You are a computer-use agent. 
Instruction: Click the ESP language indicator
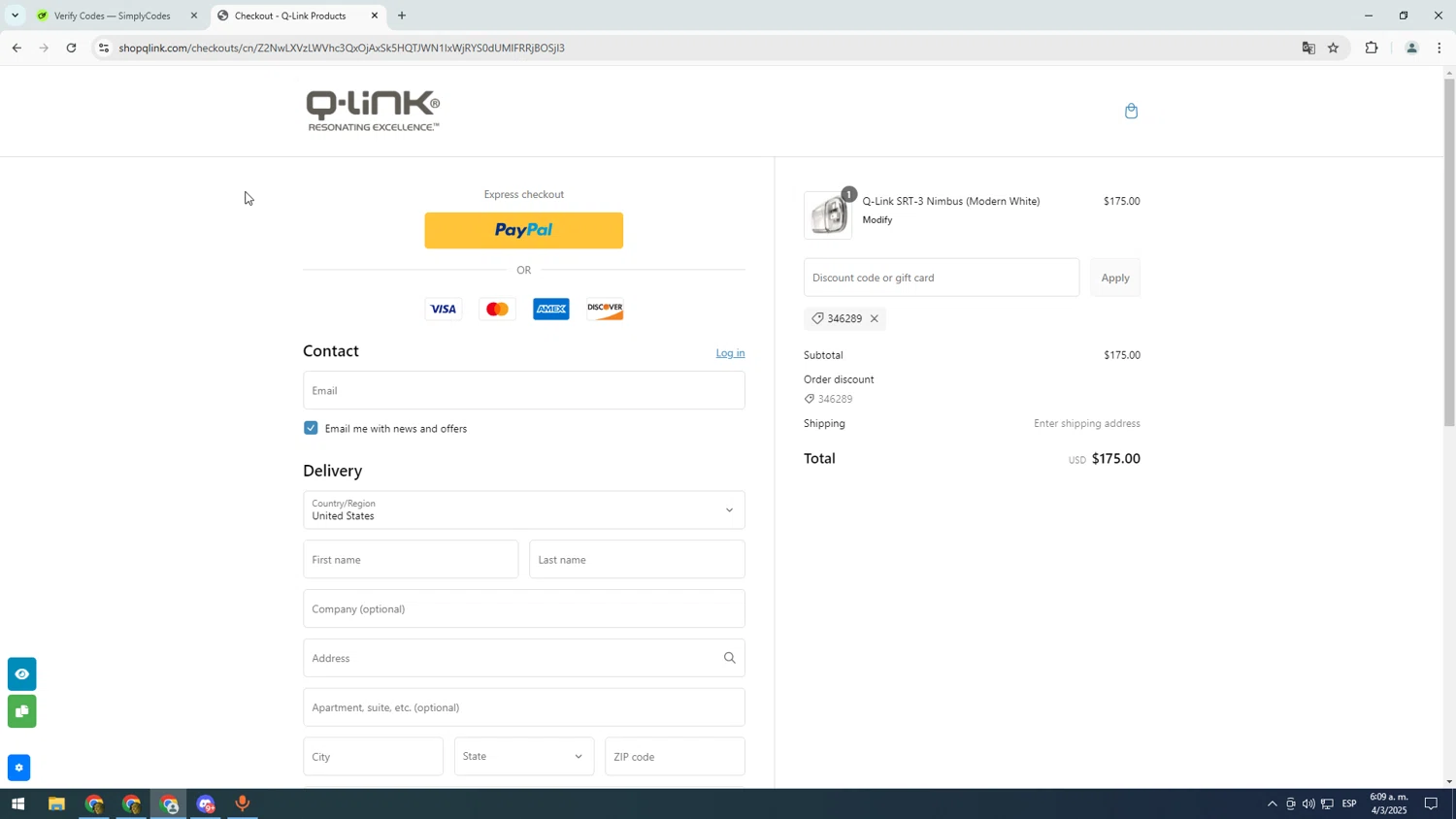pos(1349,804)
